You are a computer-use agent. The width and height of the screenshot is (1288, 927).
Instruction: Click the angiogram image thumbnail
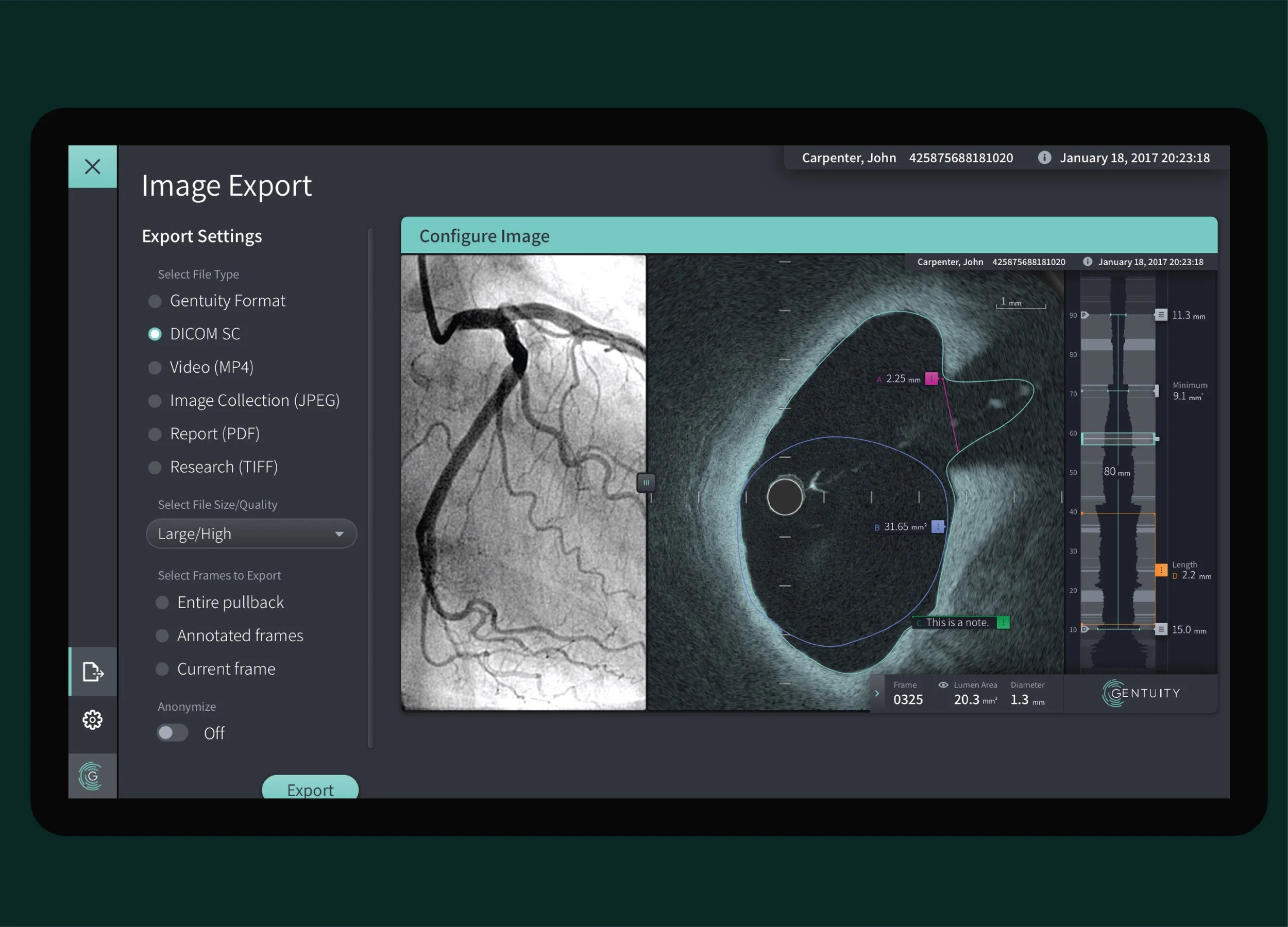coord(523,483)
